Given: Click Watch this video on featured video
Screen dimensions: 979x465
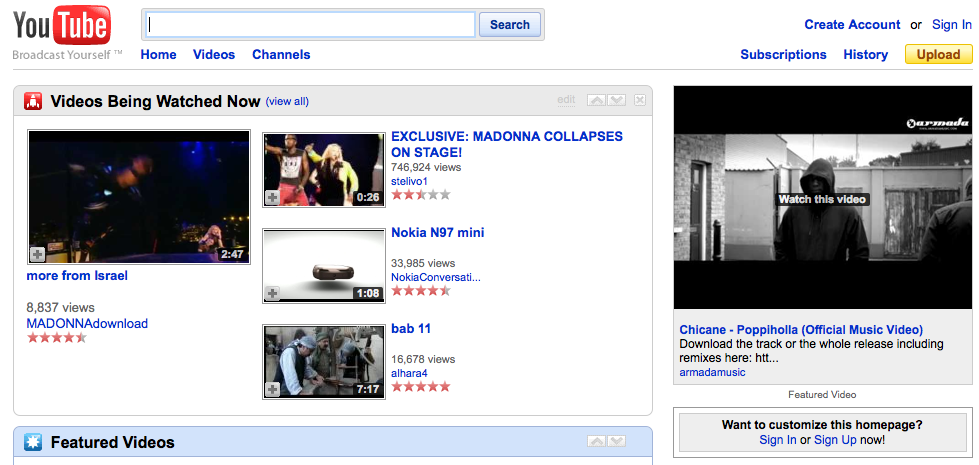Looking at the screenshot, I should (822, 199).
